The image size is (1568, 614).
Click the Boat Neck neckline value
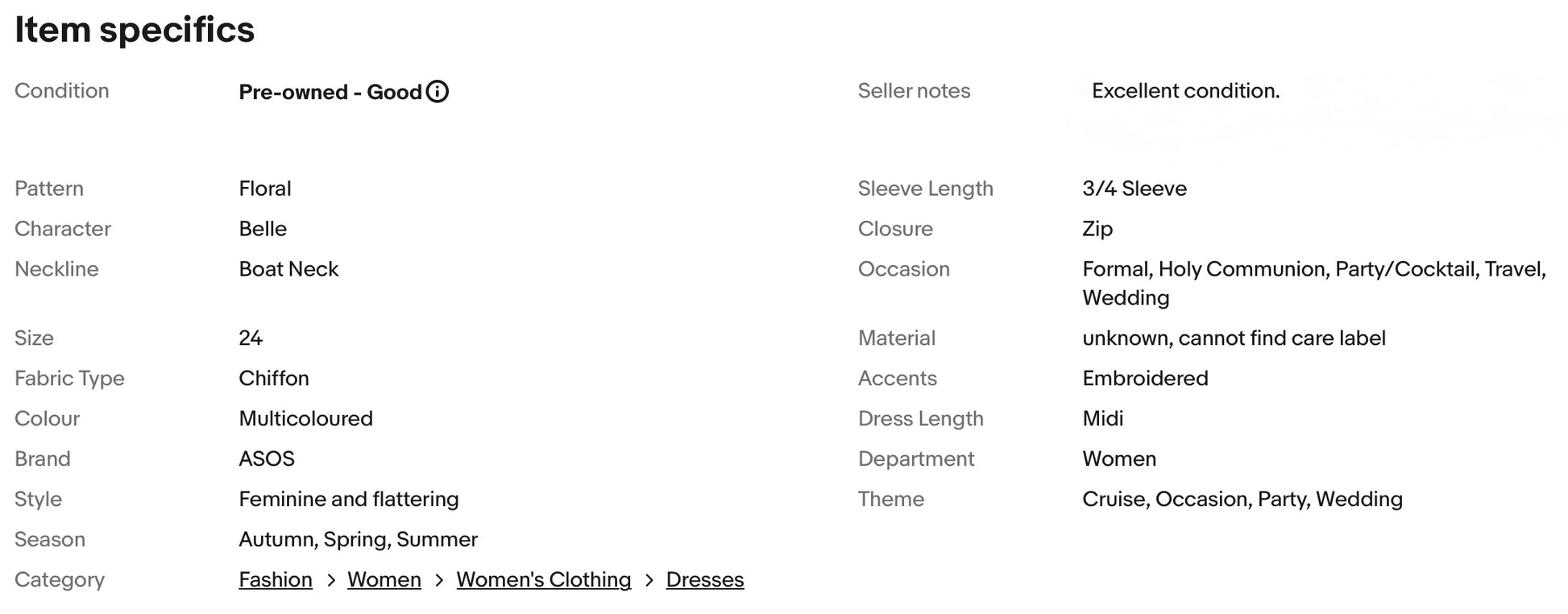(x=288, y=269)
